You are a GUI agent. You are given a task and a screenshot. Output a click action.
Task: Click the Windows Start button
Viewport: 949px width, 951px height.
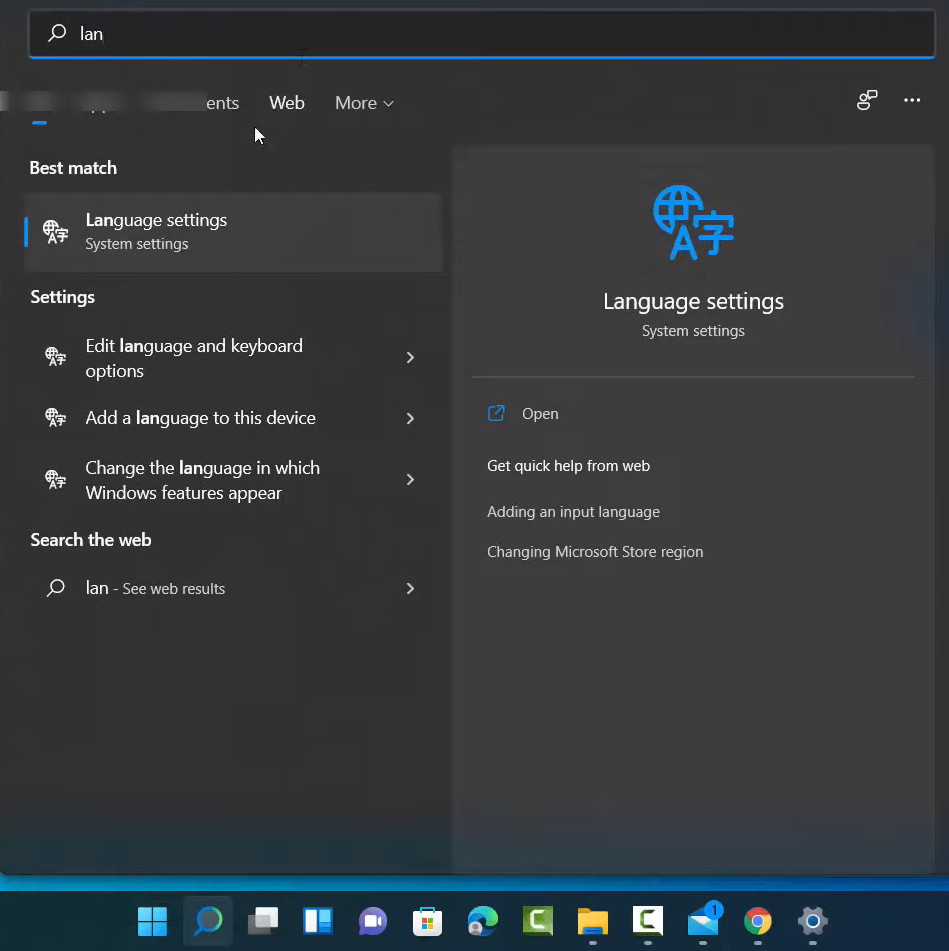point(153,920)
